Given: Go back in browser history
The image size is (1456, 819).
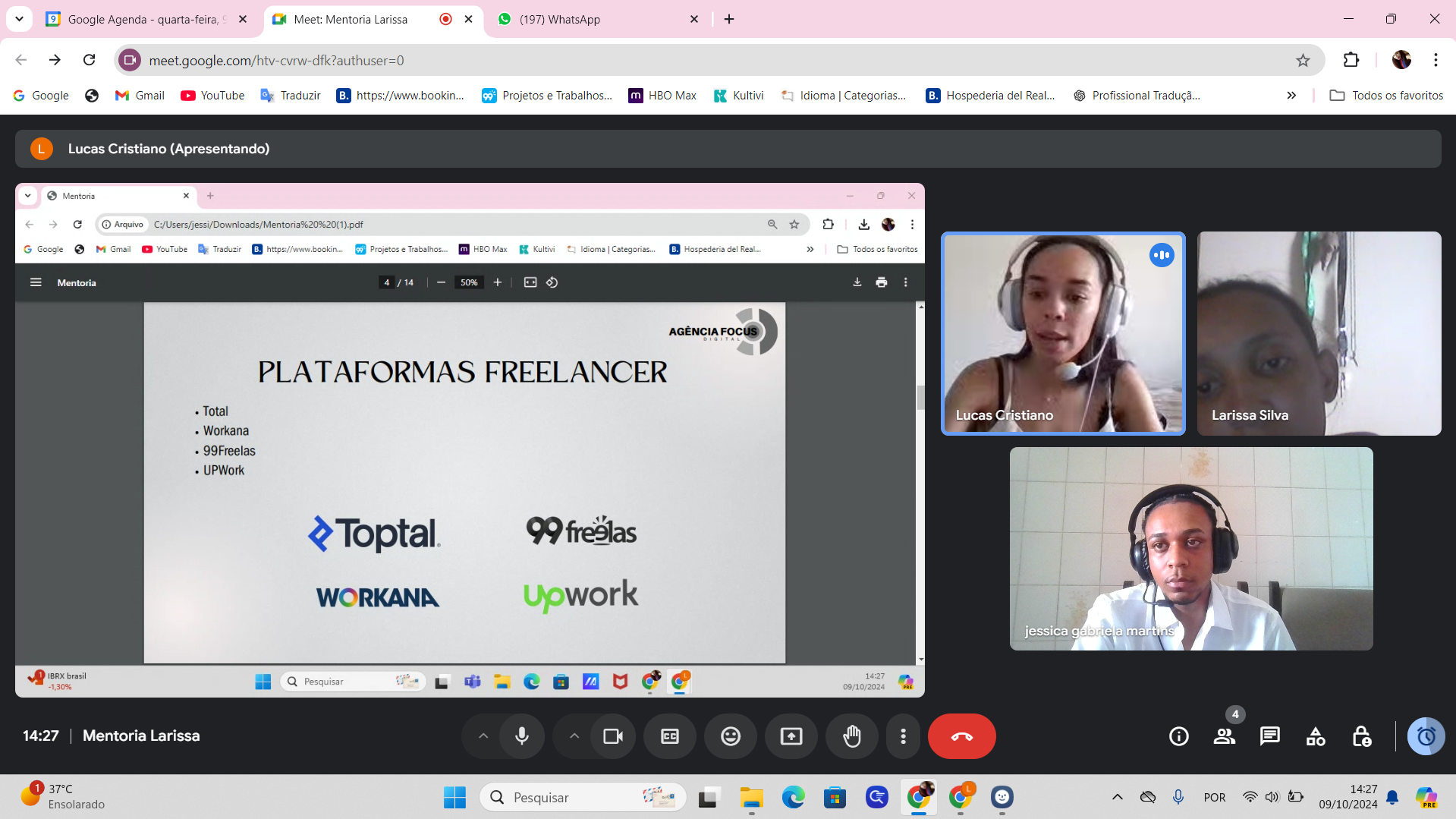Looking at the screenshot, I should click(21, 60).
